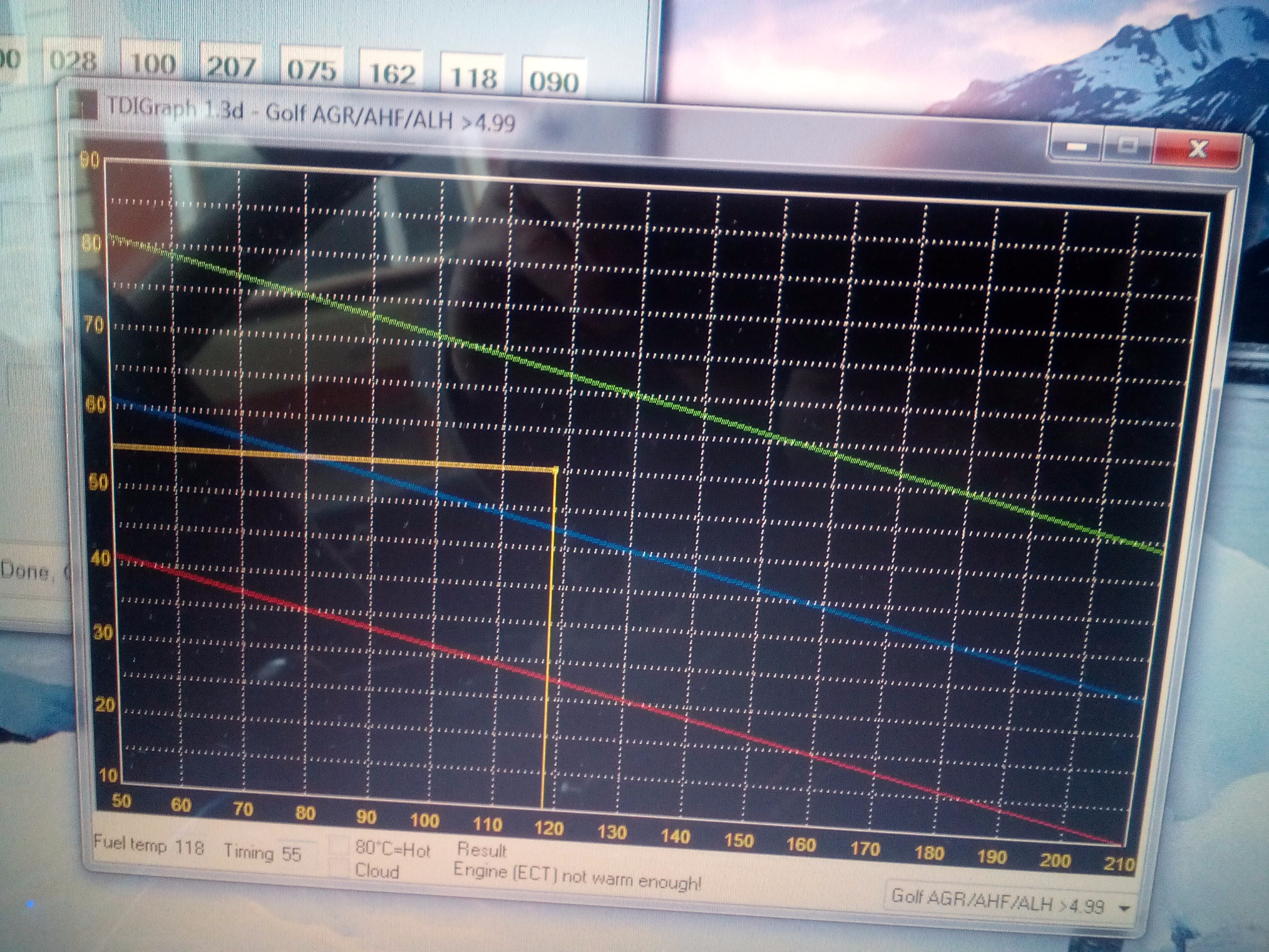Screen dimensions: 1269x952
Task: Click the 162 value box
Action: 391,74
